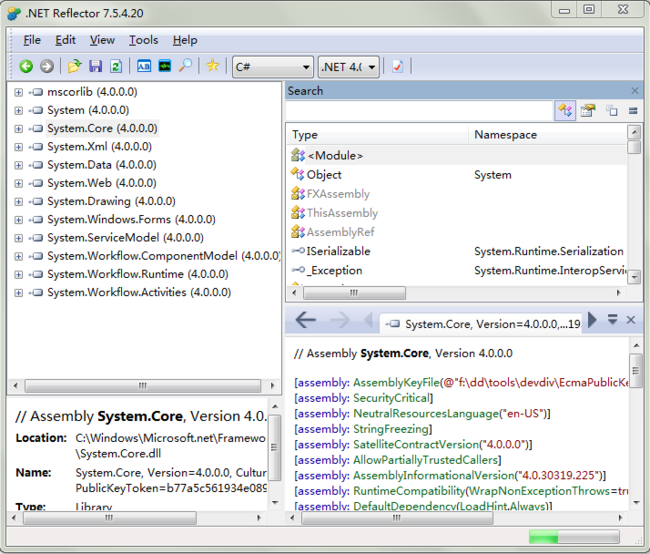Expand the mscorlib assembly node
Screen dimensions: 650x554
point(18,92)
